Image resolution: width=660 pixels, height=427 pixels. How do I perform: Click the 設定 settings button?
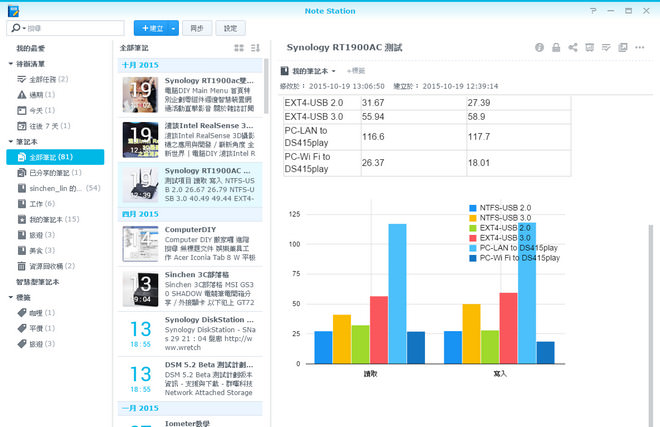230,28
